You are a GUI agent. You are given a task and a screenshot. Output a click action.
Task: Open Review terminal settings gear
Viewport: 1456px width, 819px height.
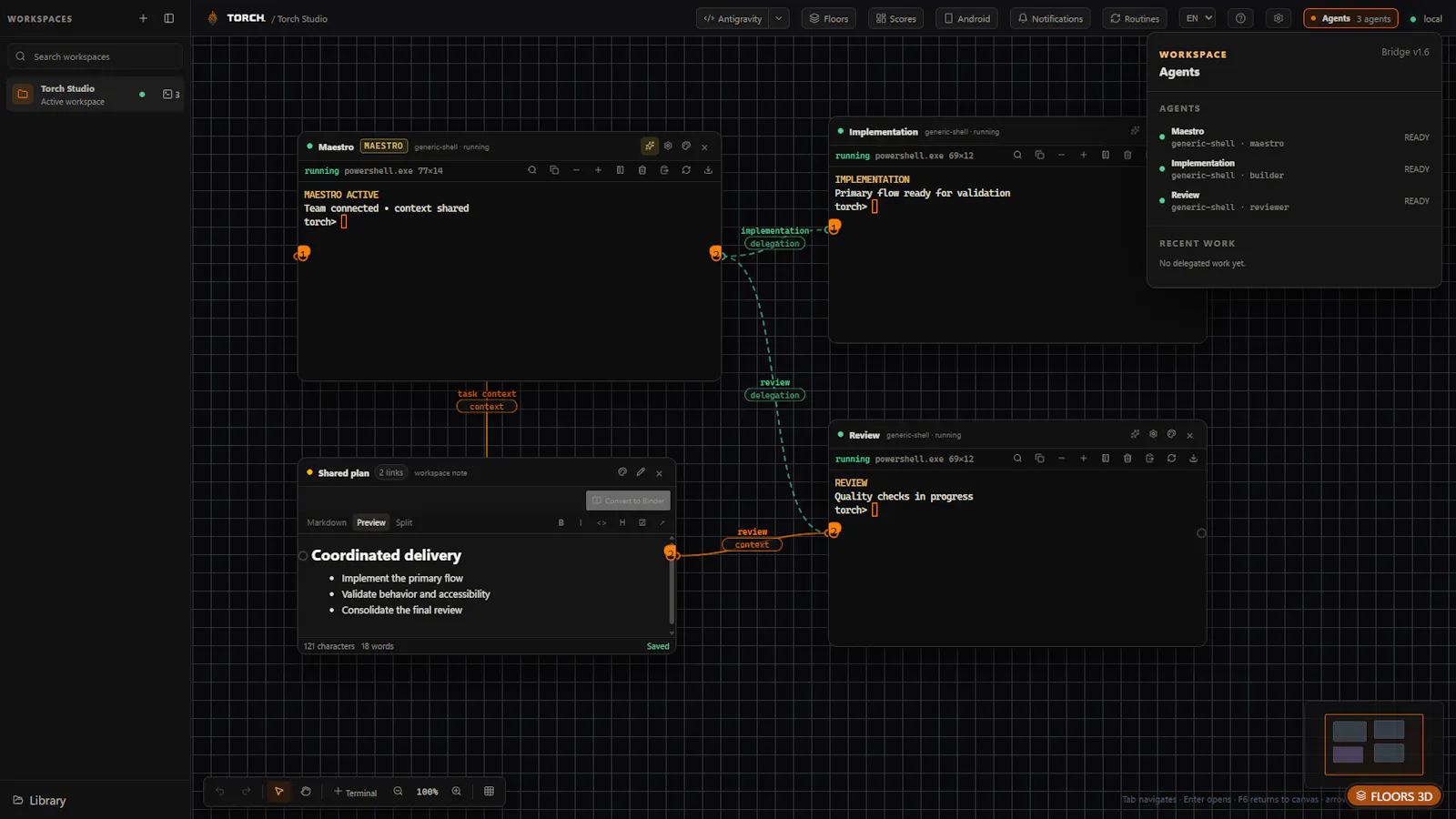click(x=1153, y=434)
